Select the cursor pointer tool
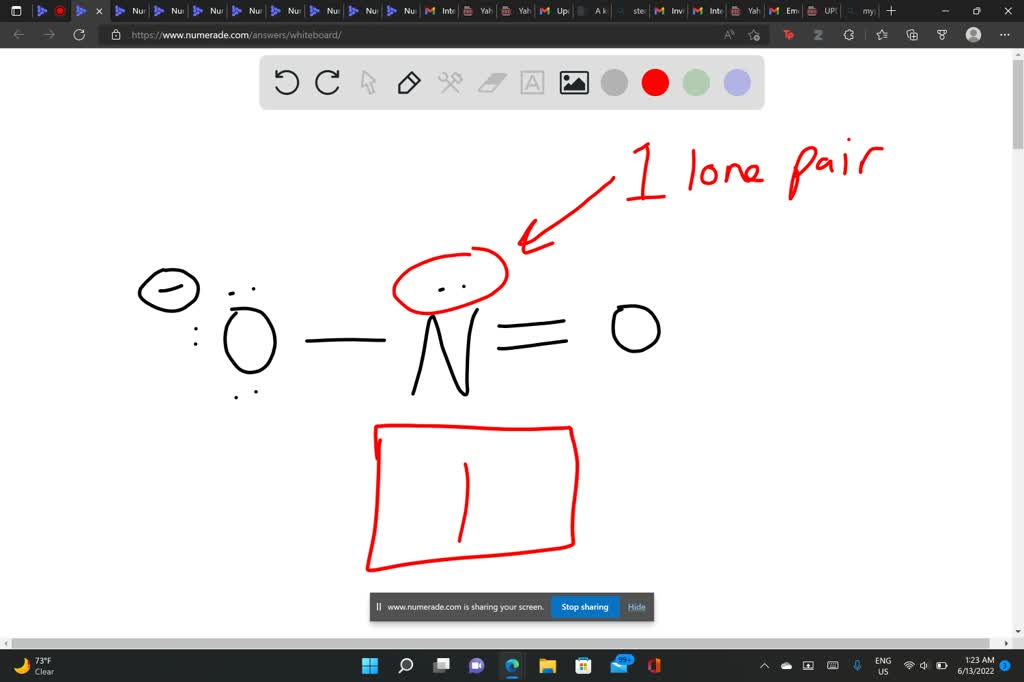This screenshot has height=682, width=1024. [368, 83]
